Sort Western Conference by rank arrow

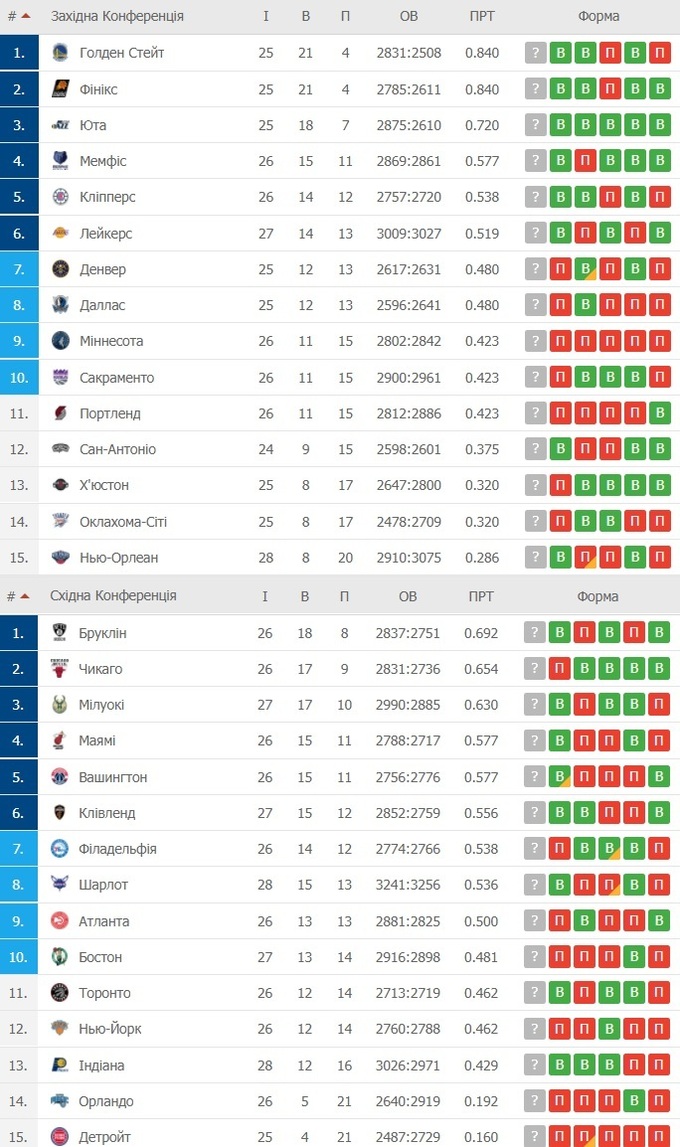[x=25, y=16]
